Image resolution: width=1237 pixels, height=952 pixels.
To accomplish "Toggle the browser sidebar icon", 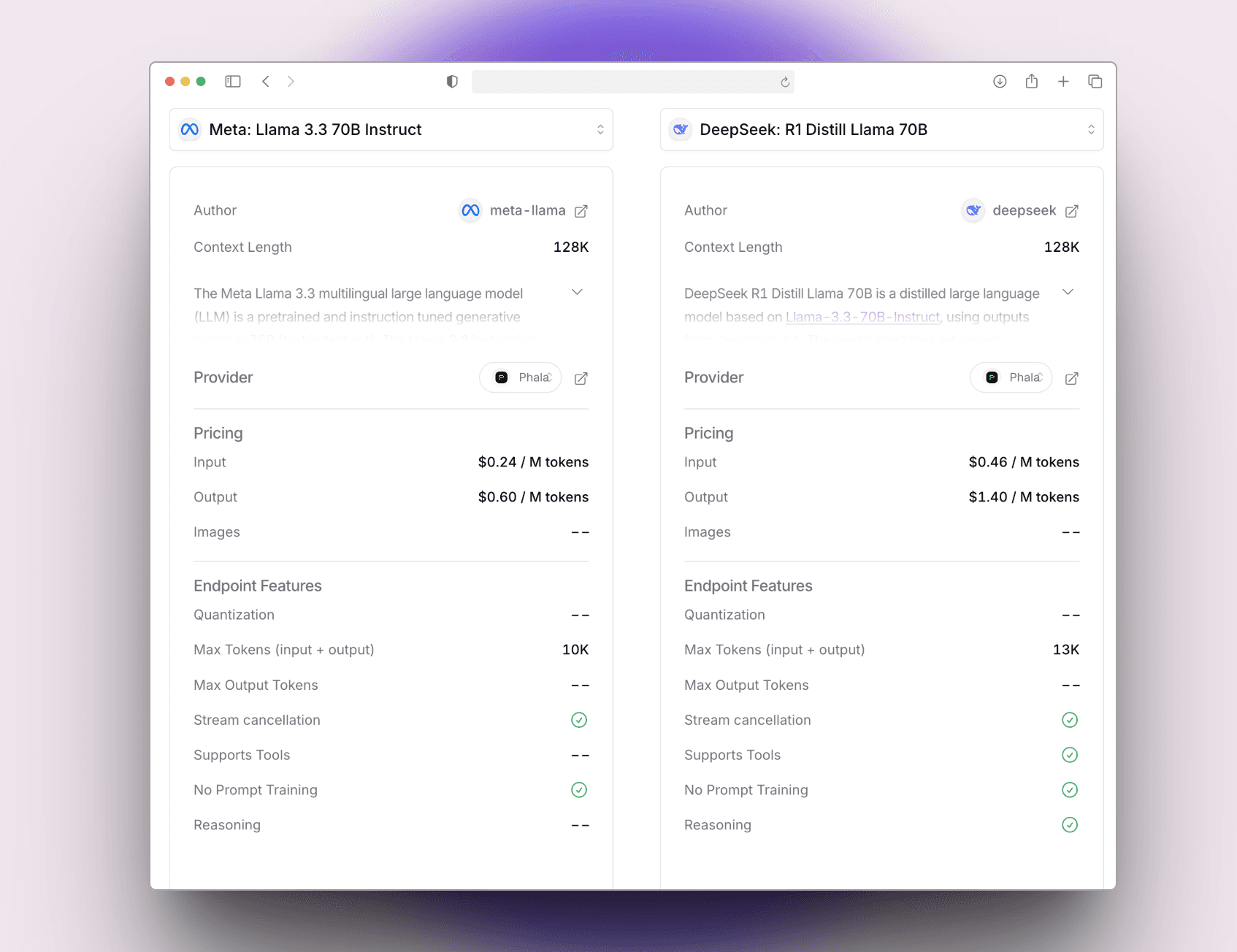I will click(x=233, y=82).
